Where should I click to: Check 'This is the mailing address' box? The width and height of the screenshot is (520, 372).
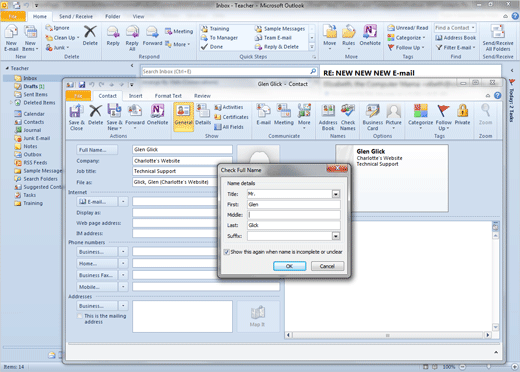[79, 316]
